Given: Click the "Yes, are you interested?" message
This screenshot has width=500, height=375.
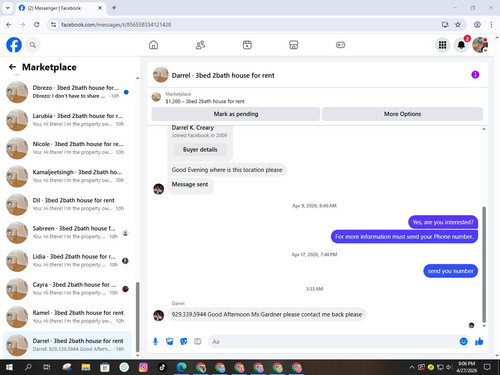Looking at the screenshot, I should point(443,222).
